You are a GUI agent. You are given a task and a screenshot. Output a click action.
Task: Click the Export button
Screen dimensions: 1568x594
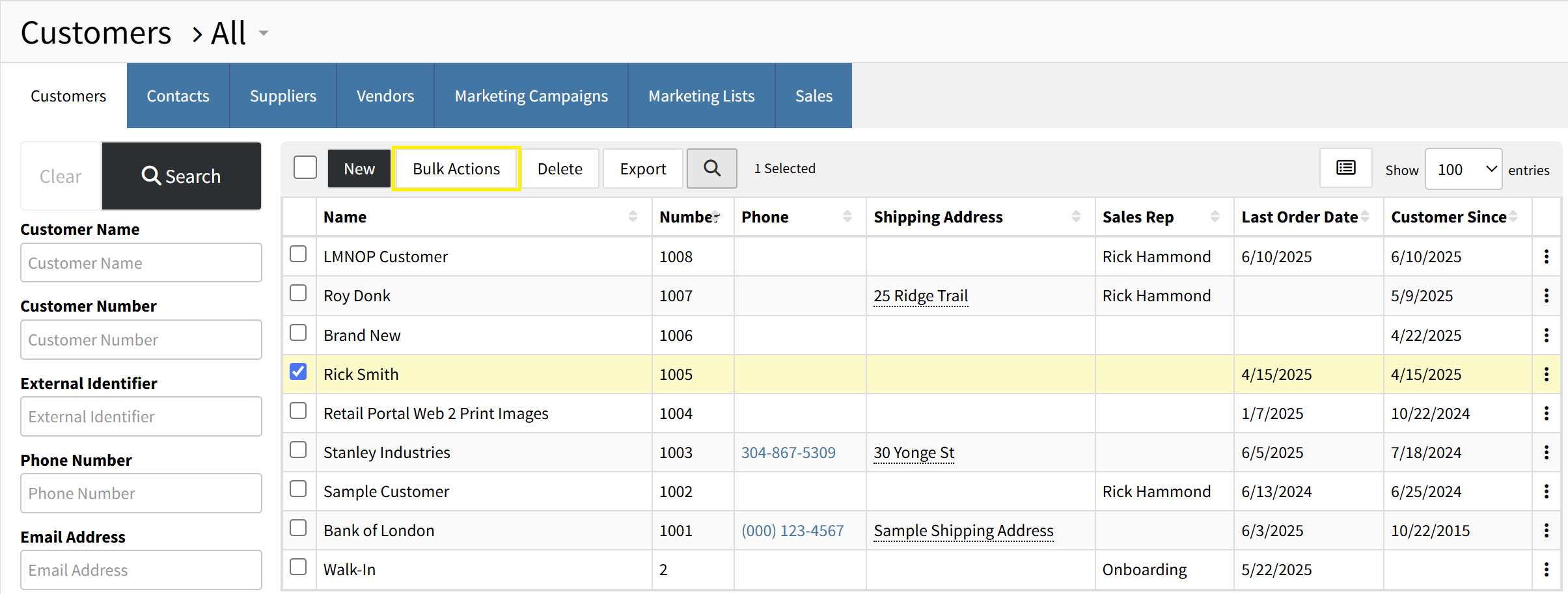click(643, 169)
